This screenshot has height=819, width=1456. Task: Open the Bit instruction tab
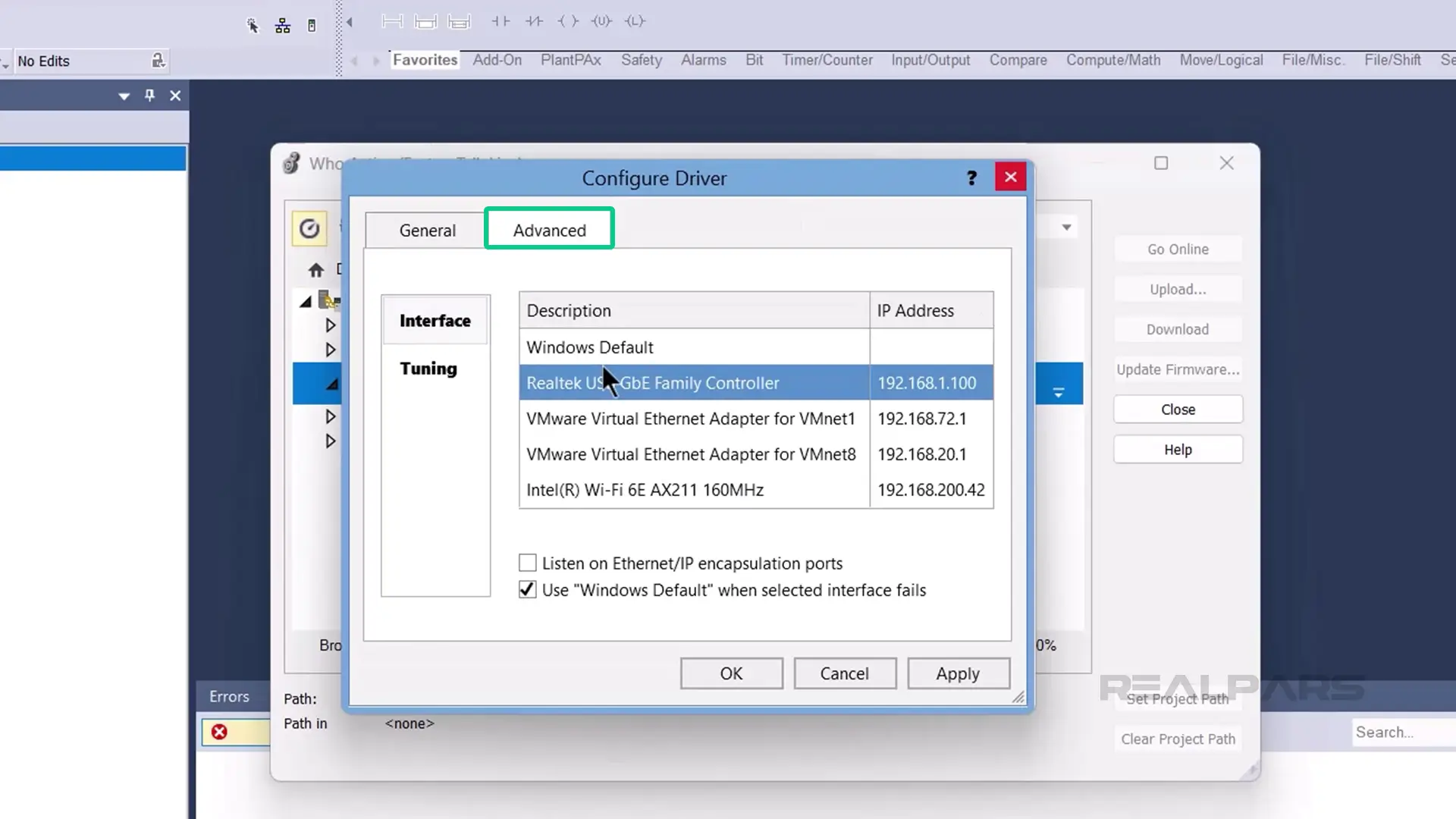point(754,60)
